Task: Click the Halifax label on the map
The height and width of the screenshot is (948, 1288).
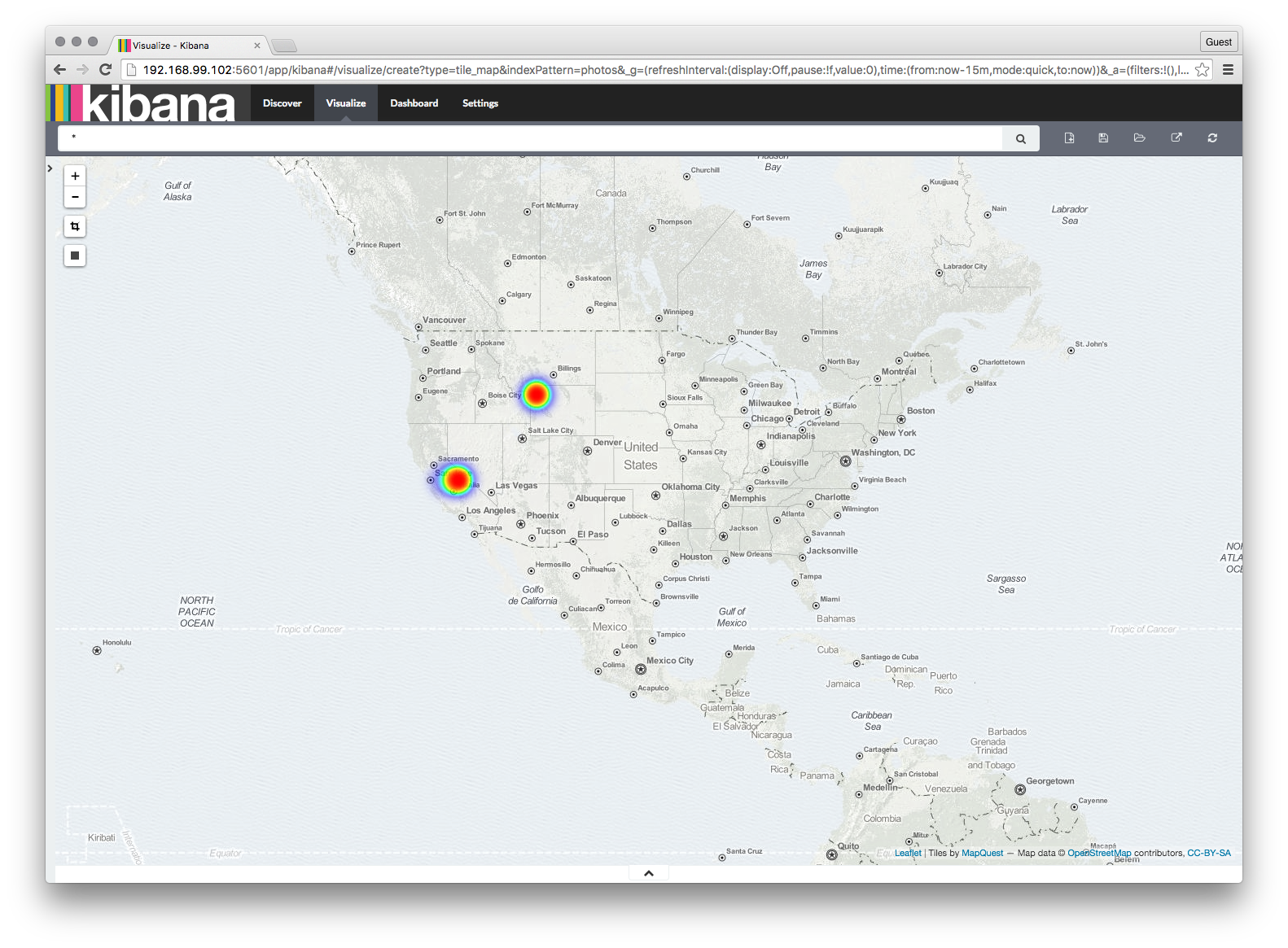Action: click(x=985, y=383)
